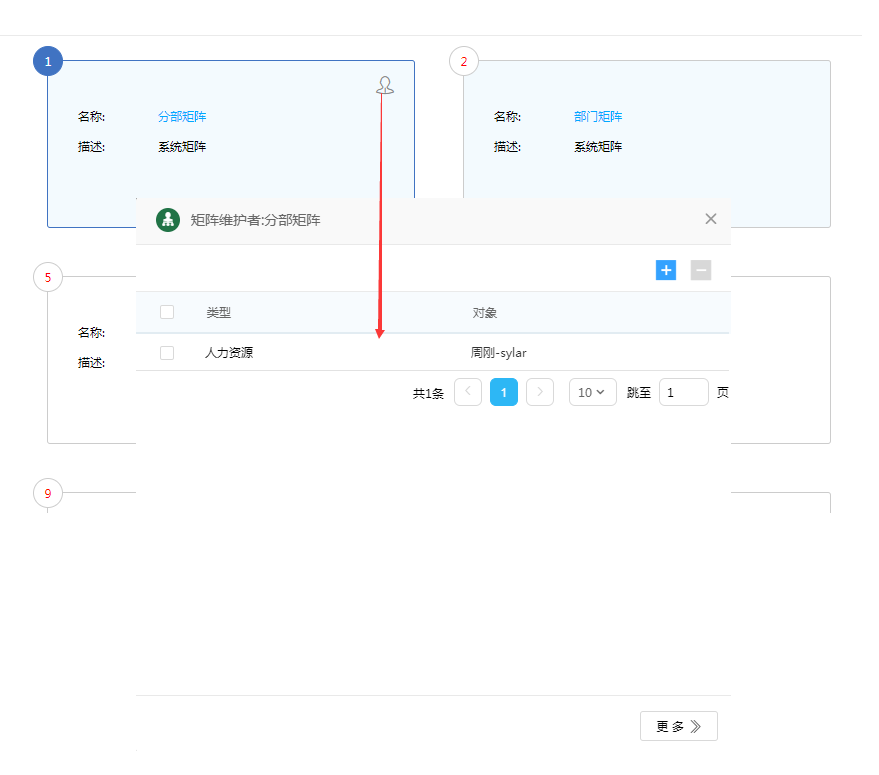Screen dimensions: 879x775
Task: Open the page size dropdown showing 10
Action: (592, 393)
